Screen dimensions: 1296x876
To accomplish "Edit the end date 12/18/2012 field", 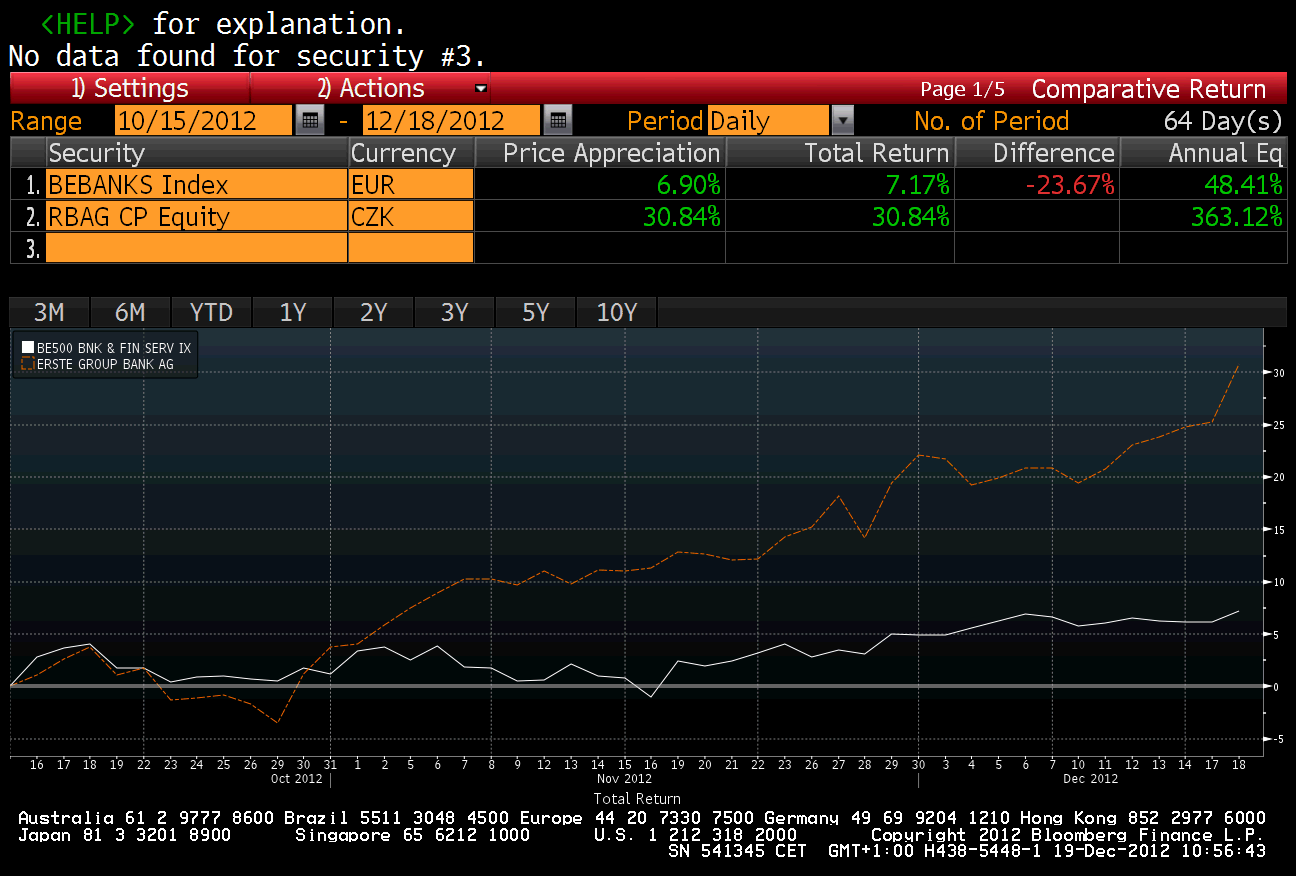I will 451,121.
